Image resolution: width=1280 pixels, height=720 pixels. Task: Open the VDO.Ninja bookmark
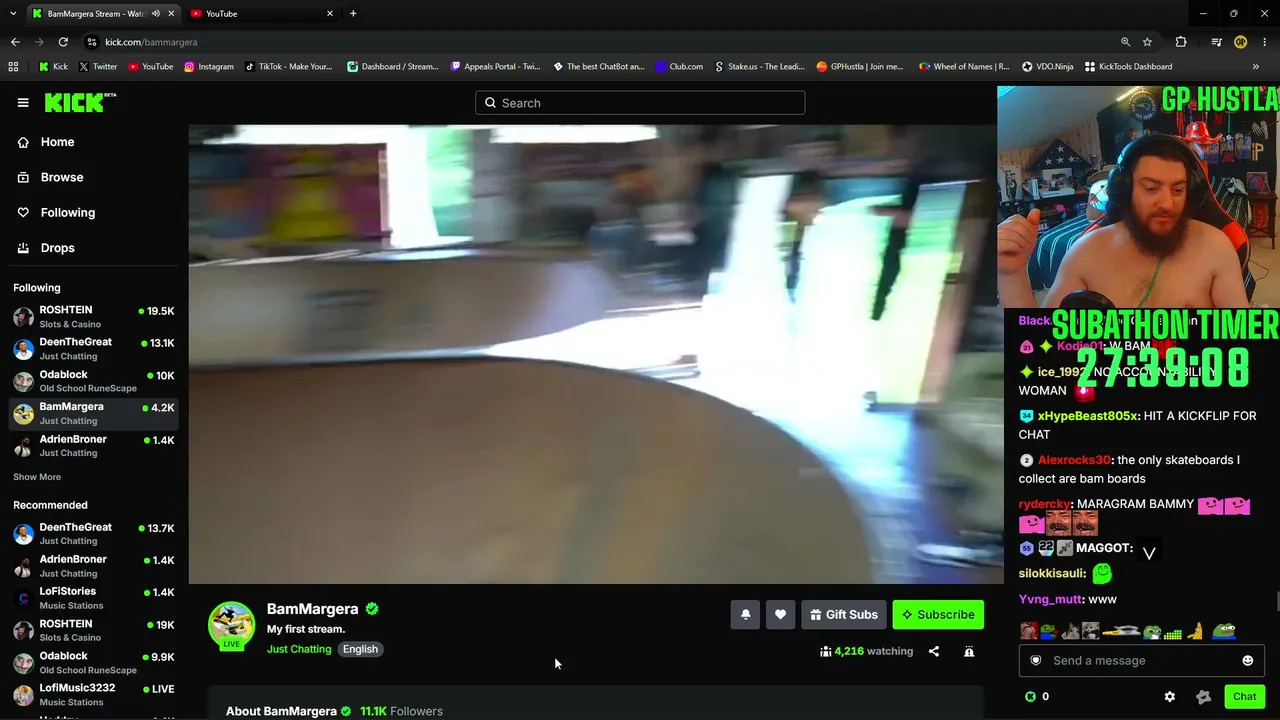pos(1047,67)
